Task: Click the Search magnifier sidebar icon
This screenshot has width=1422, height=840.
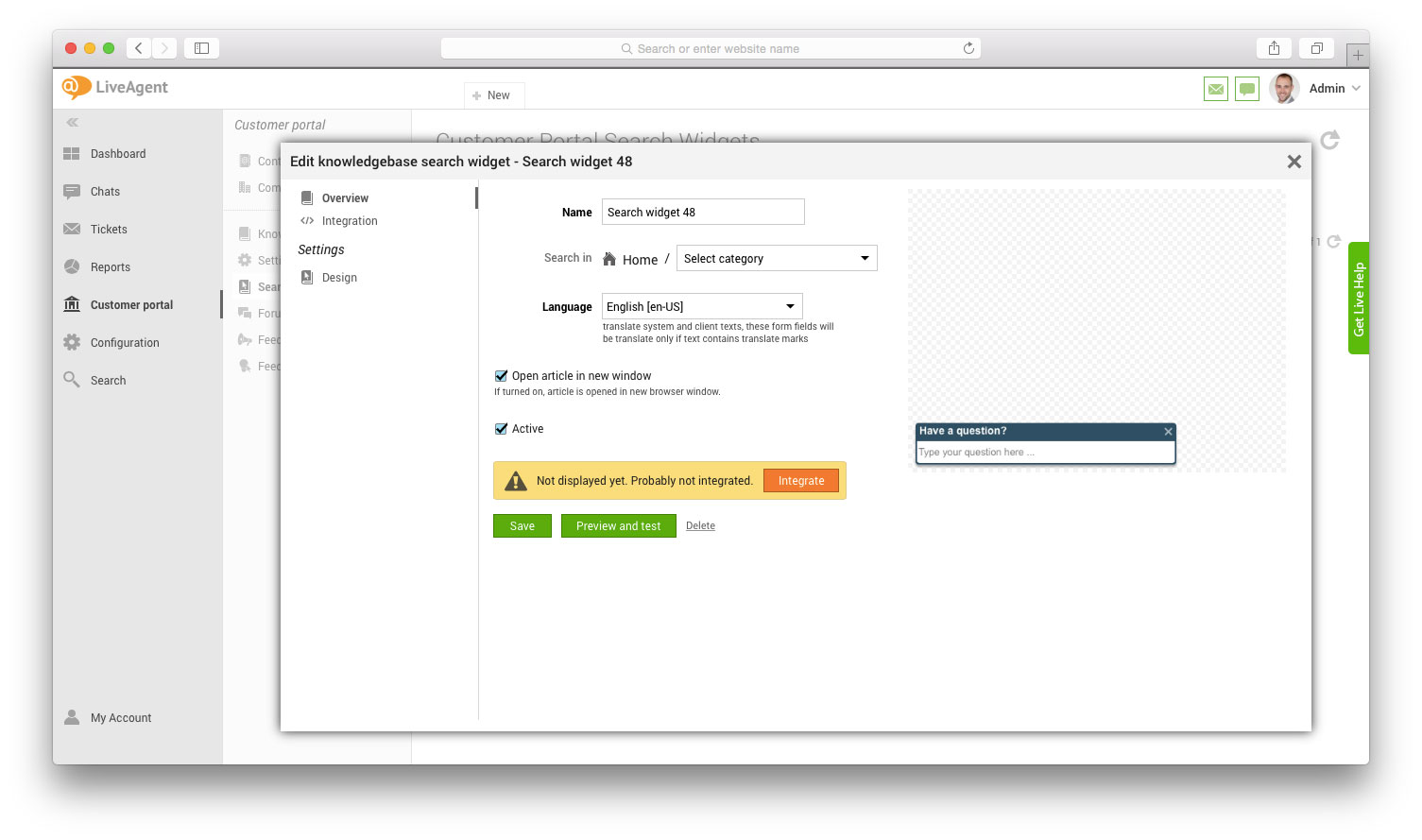Action: click(72, 380)
